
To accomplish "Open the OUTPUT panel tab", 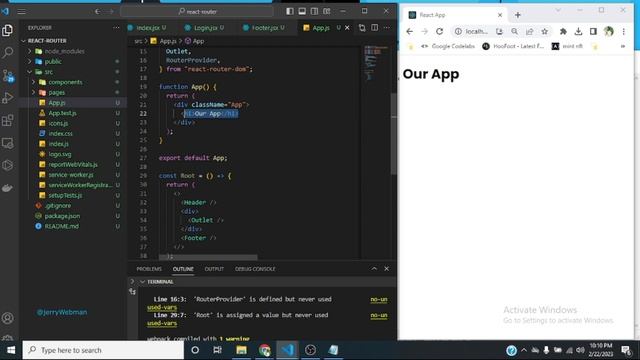I will 214,269.
